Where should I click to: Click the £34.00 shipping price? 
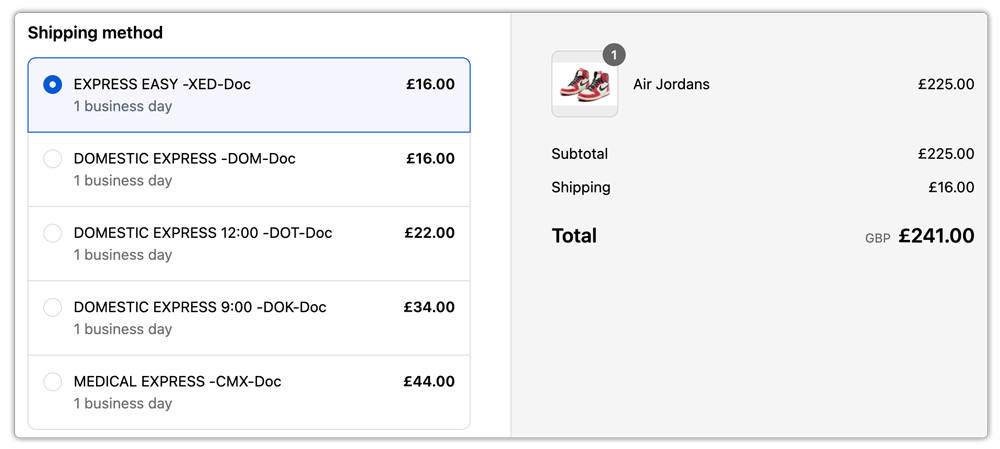coord(429,307)
